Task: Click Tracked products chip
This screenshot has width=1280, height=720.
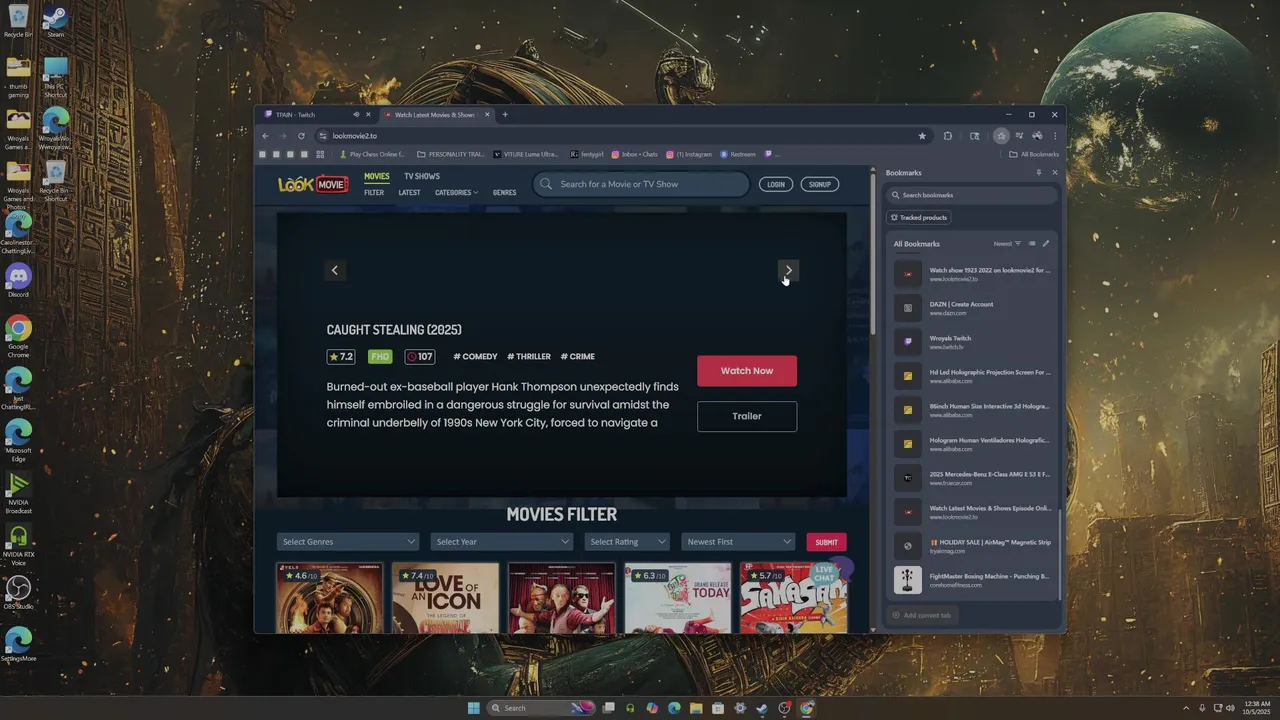Action: pyautogui.click(x=919, y=217)
